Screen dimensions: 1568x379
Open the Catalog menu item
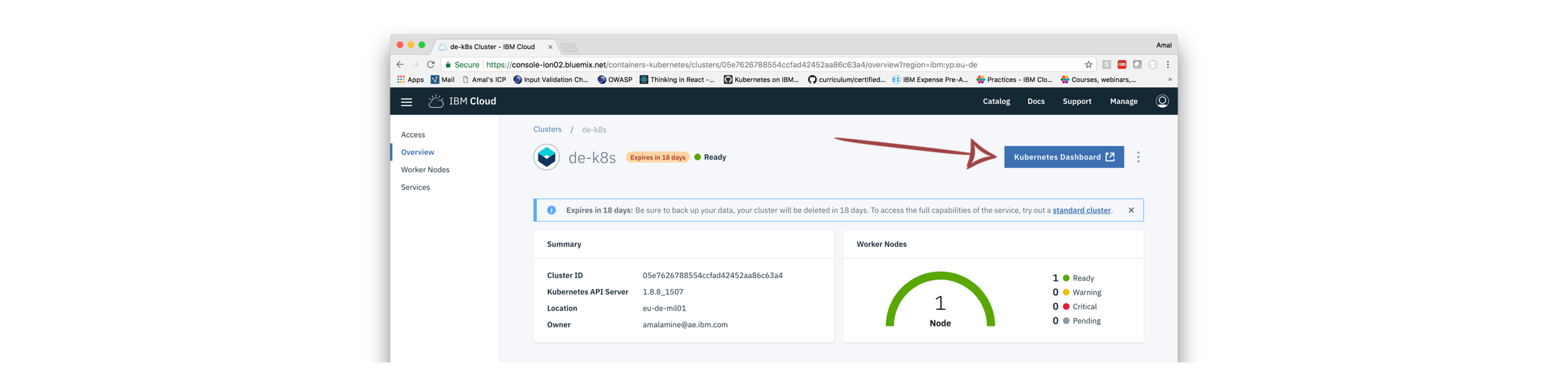tap(996, 102)
